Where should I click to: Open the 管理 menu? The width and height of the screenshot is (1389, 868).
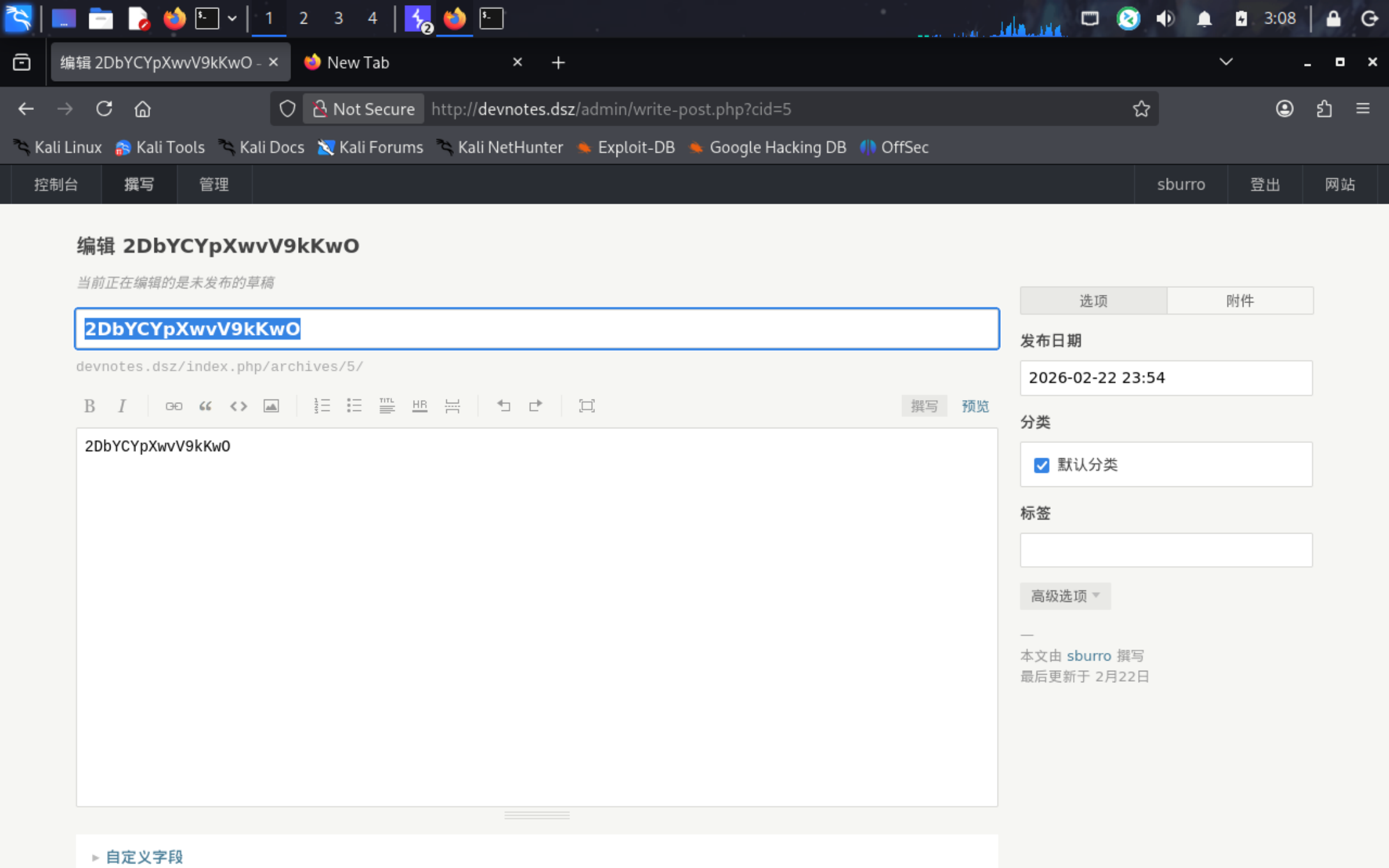point(214,184)
